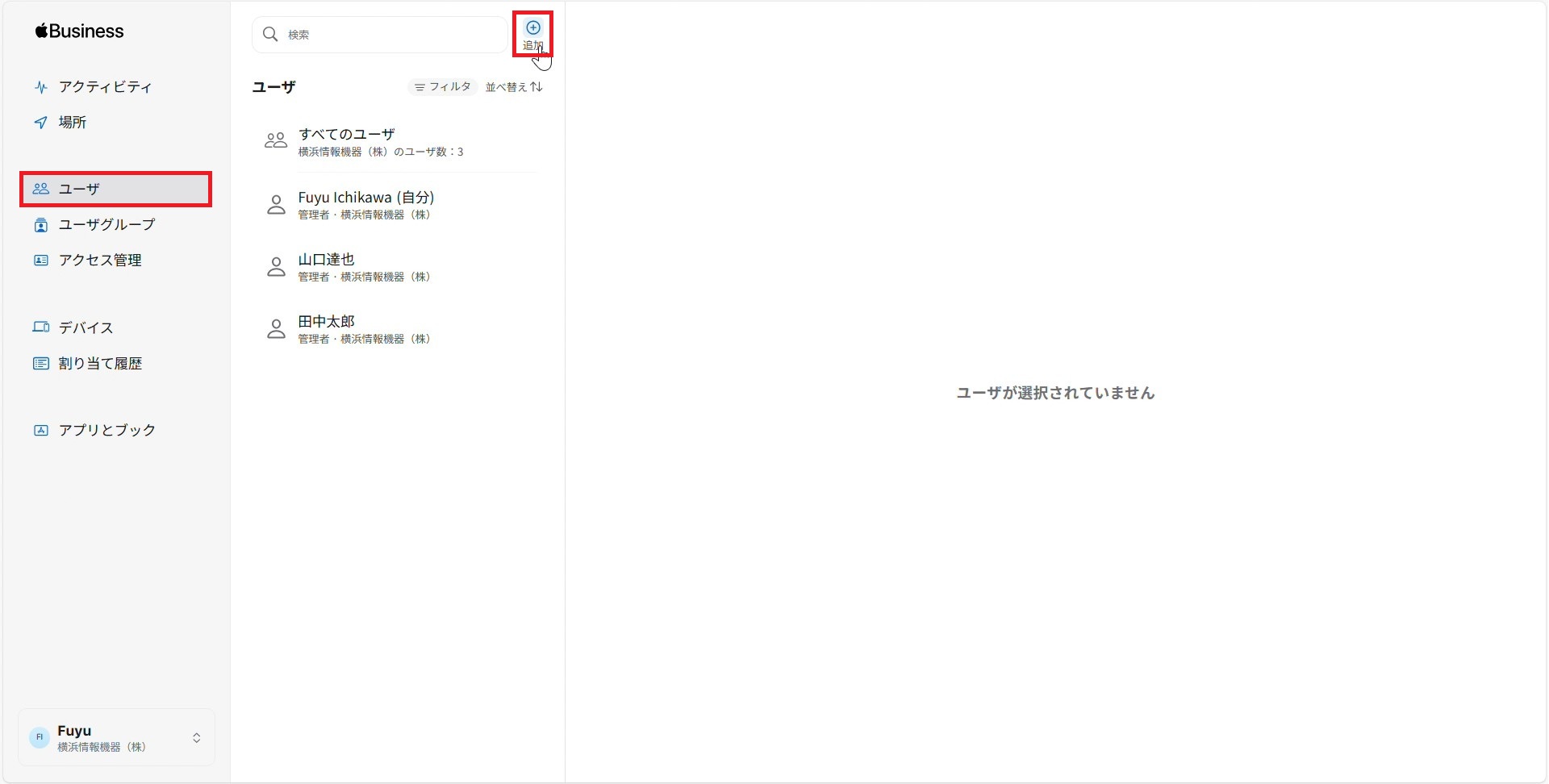Screen dimensions: 1549x784
Task: Click the Fuyu profile avatar circle
Action: (40, 736)
